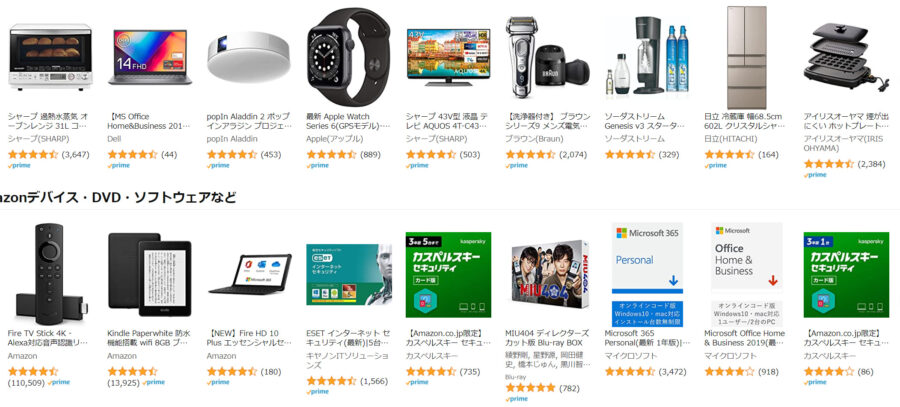Click the five-star rating under MIU404 Blu-ray
The width and height of the screenshot is (900, 407).
530,388
